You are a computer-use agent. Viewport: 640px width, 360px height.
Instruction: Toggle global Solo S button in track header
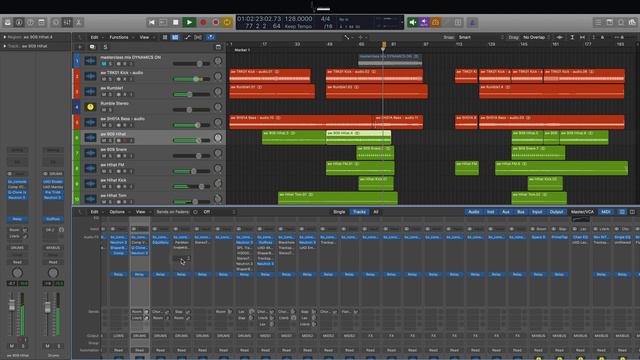pos(105,47)
